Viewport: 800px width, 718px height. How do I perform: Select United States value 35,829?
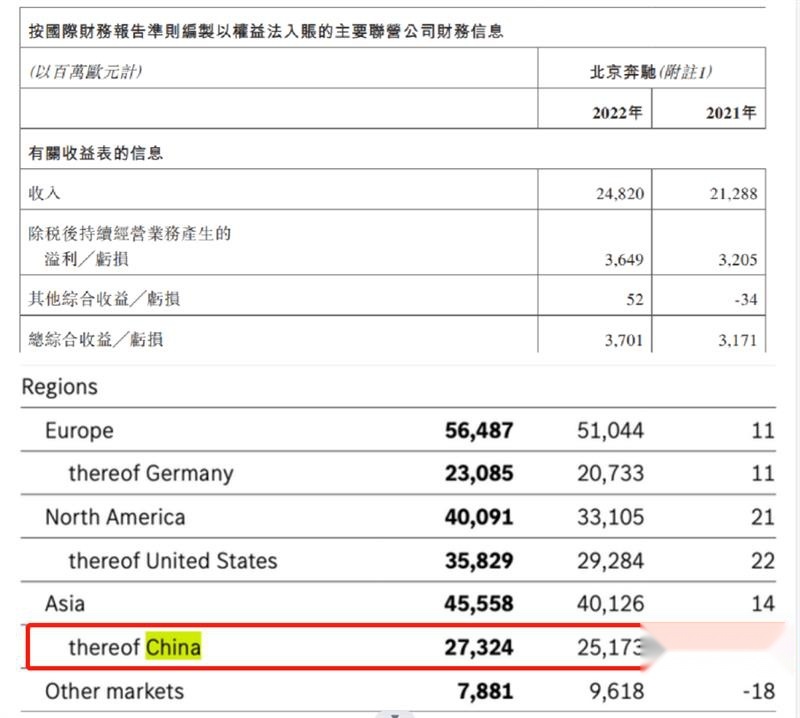tap(479, 561)
